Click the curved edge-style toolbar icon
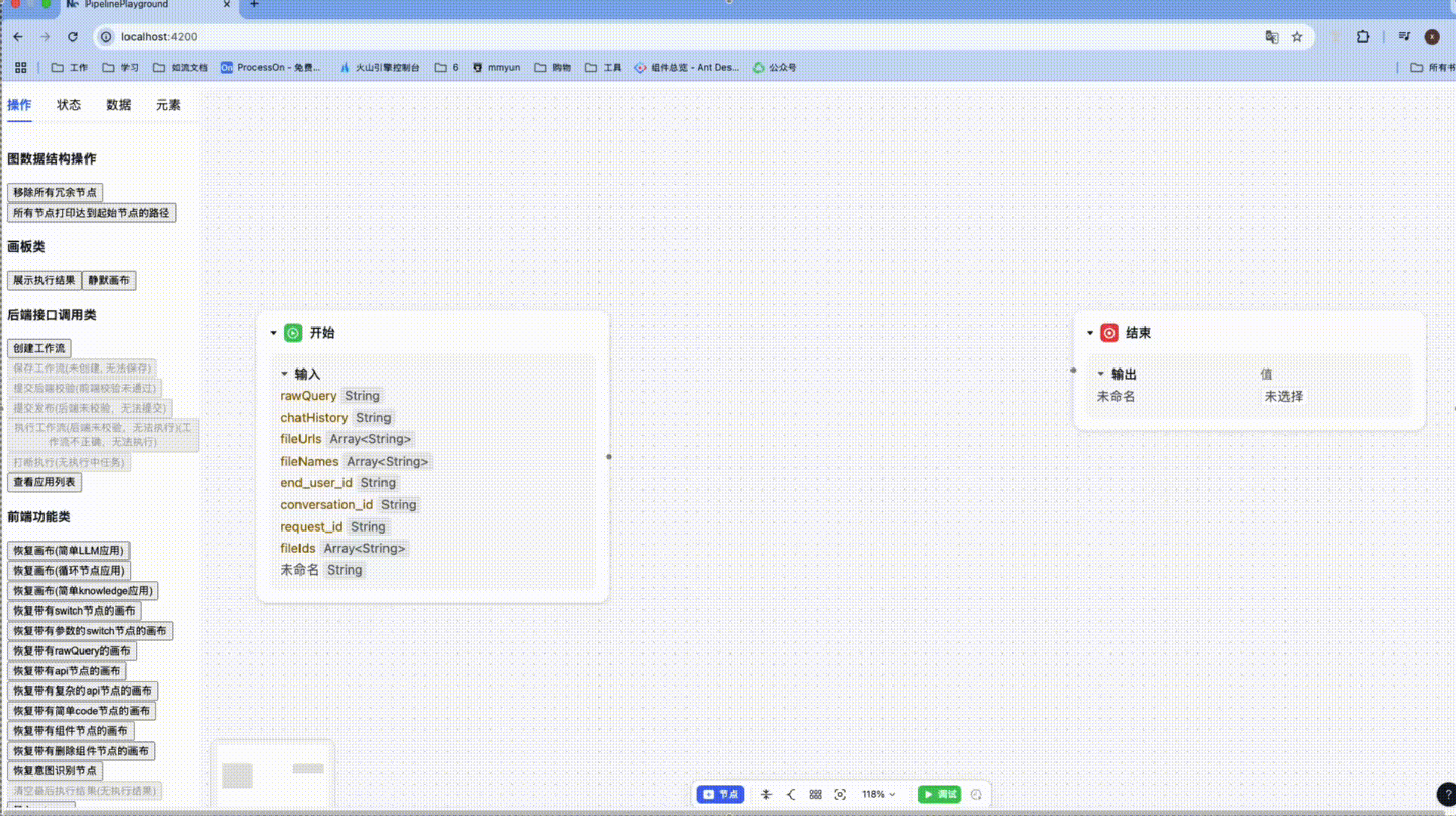The height and width of the screenshot is (816, 1456). coord(791,794)
